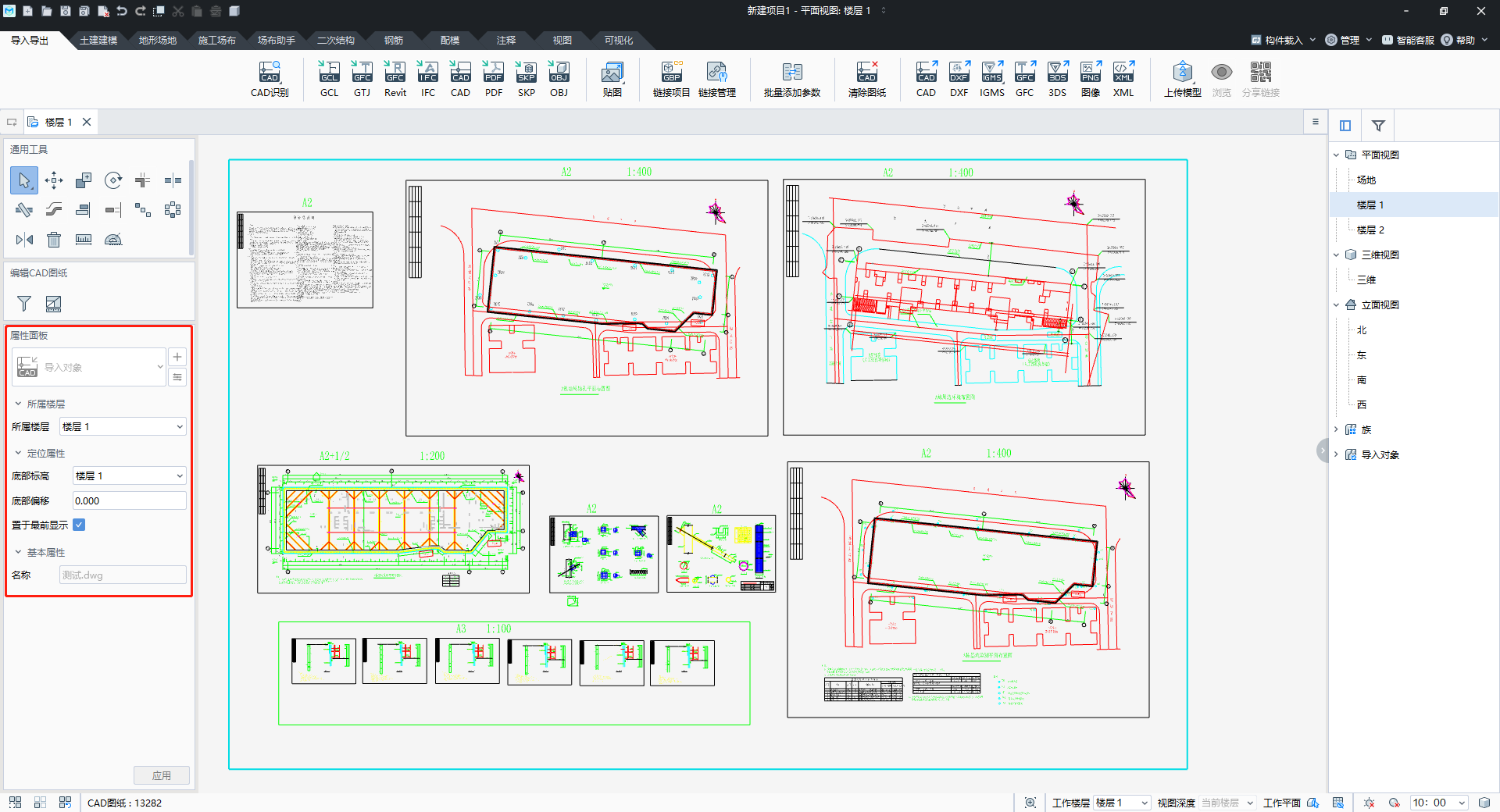1500x812 pixels.
Task: Import an IFC file
Action: [x=428, y=79]
